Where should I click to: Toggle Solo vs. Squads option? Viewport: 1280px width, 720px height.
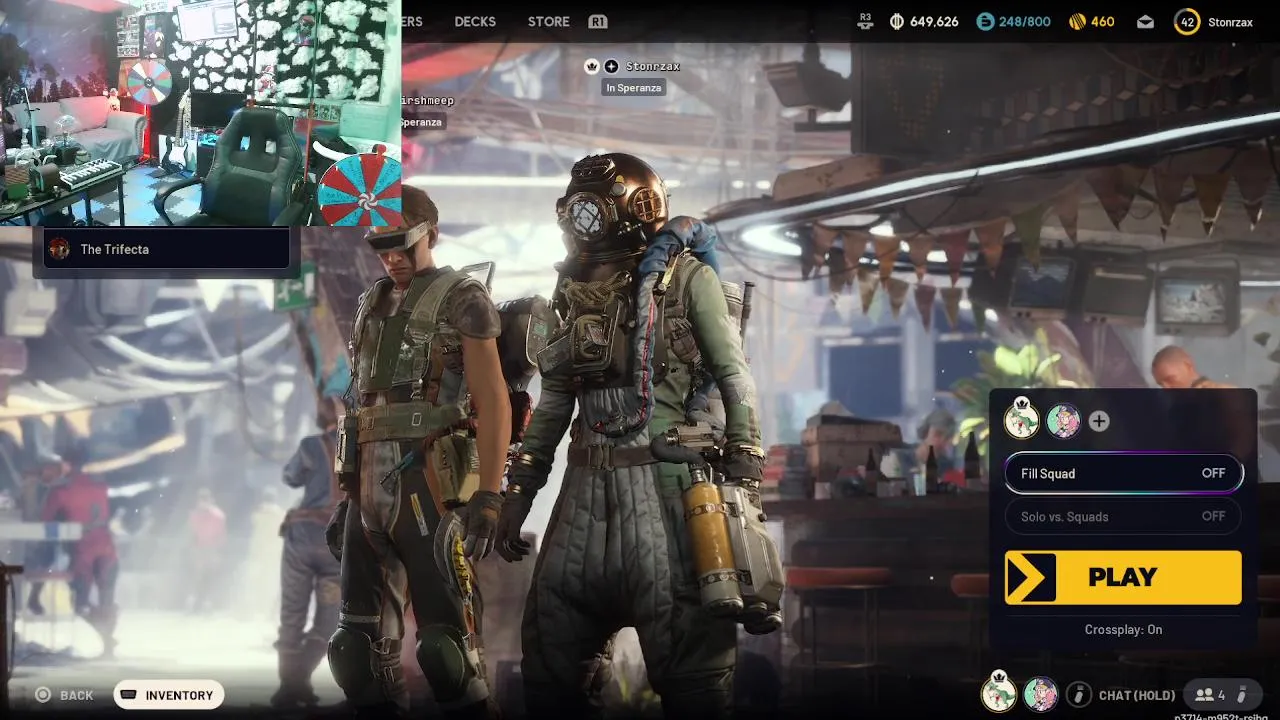(x=1123, y=516)
